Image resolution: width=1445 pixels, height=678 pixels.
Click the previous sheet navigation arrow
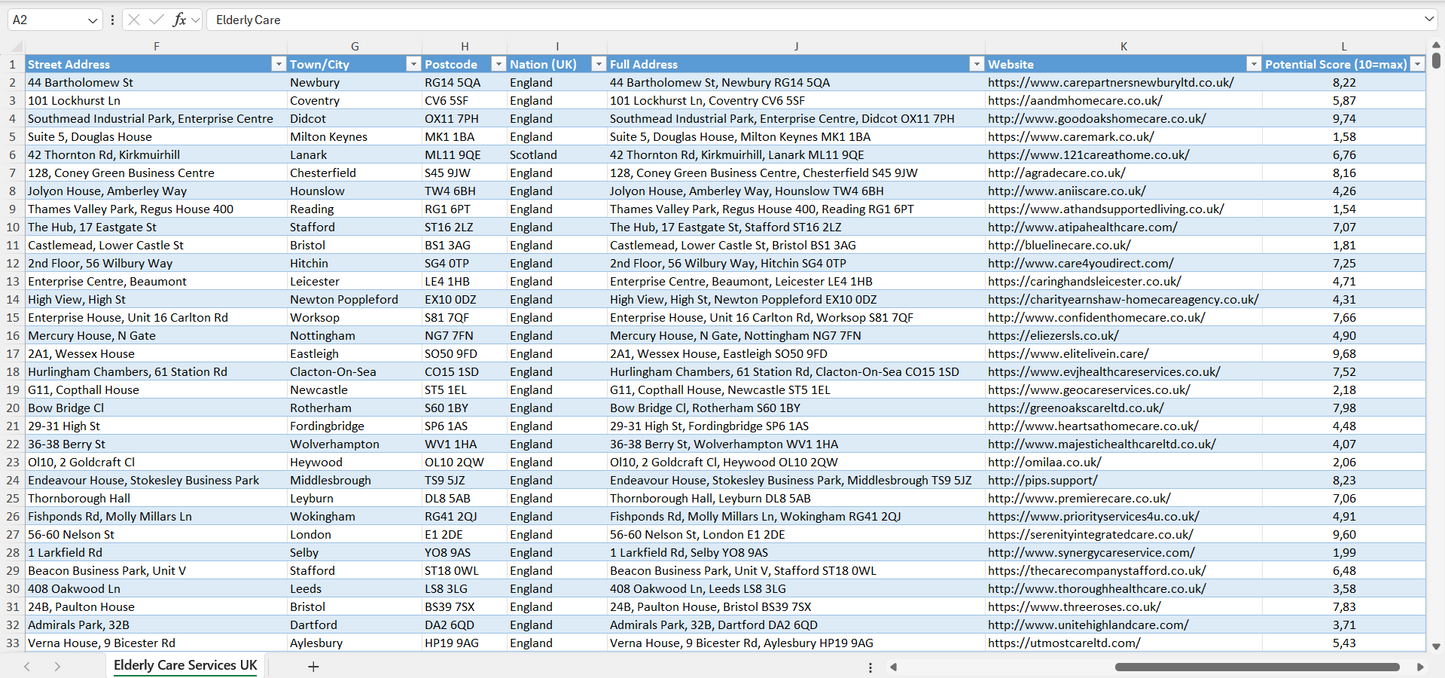coord(27,666)
